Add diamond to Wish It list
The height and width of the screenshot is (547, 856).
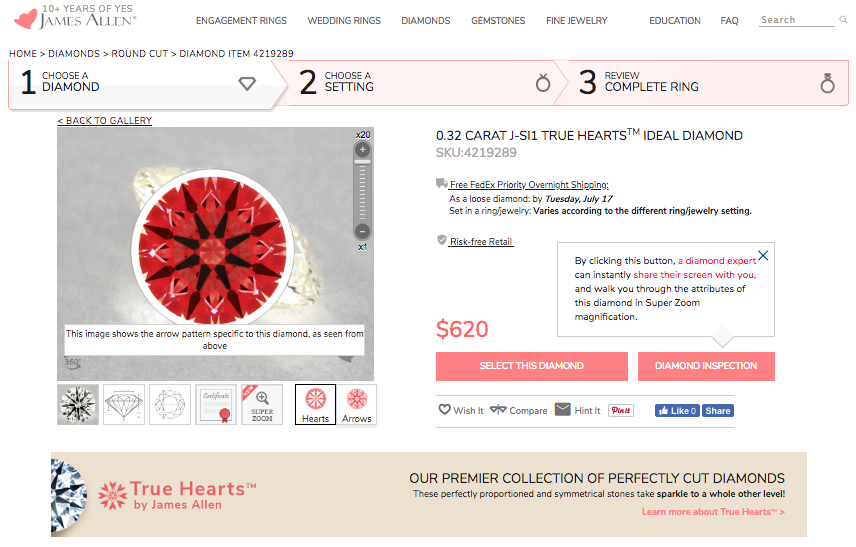461,410
